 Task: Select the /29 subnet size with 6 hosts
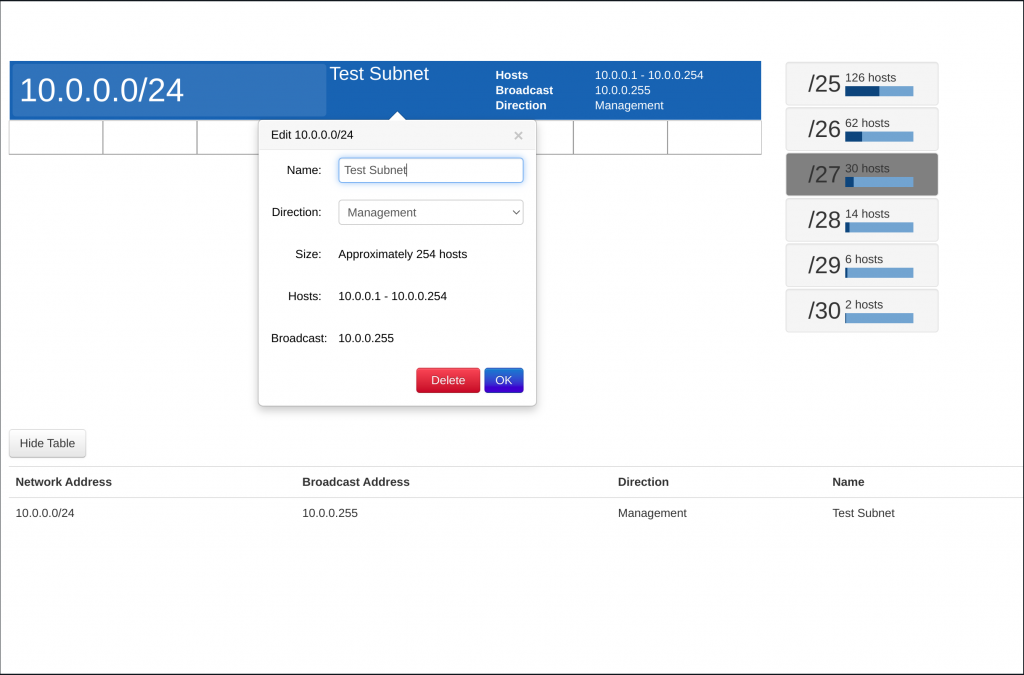click(861, 264)
